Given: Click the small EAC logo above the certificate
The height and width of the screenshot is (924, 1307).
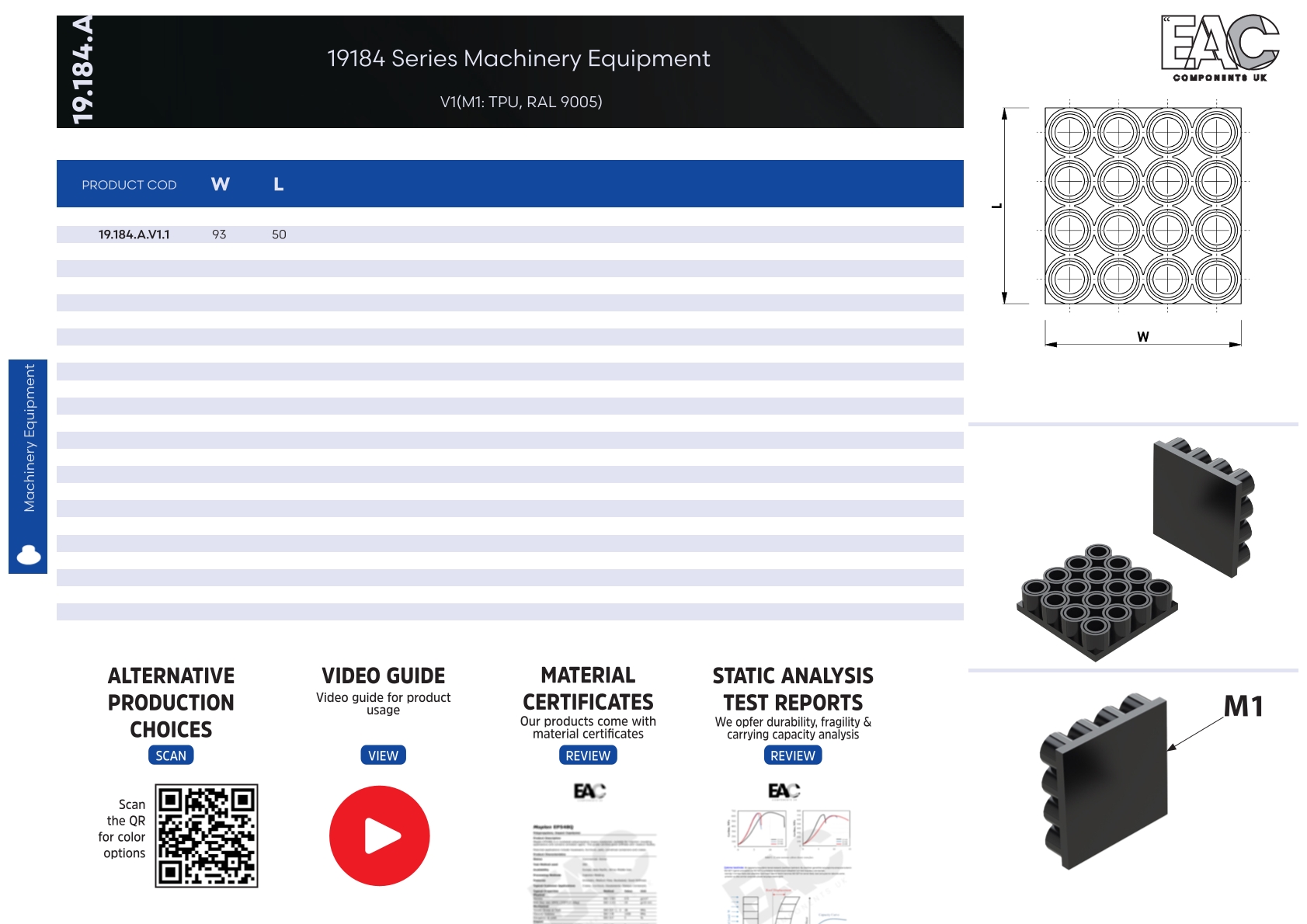Looking at the screenshot, I should (589, 791).
